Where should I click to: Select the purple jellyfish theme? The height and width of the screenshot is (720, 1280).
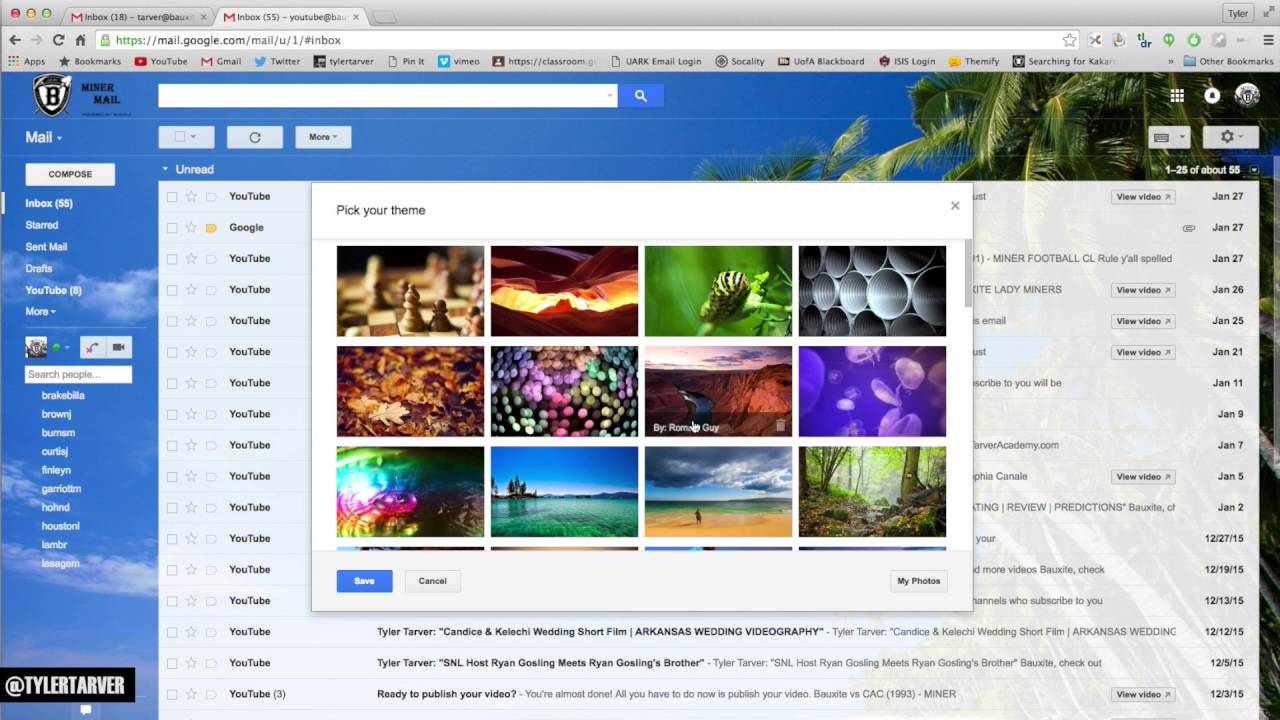[872, 391]
